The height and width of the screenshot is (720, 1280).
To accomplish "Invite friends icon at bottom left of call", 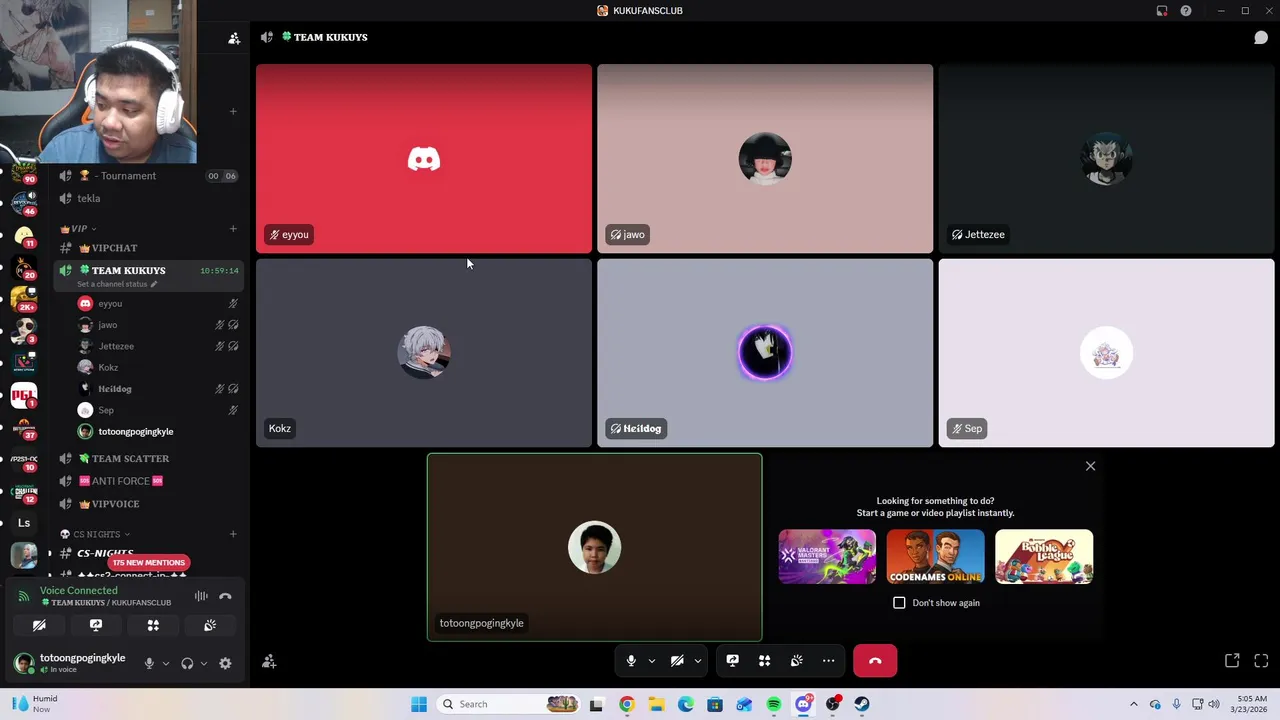I will point(269,661).
